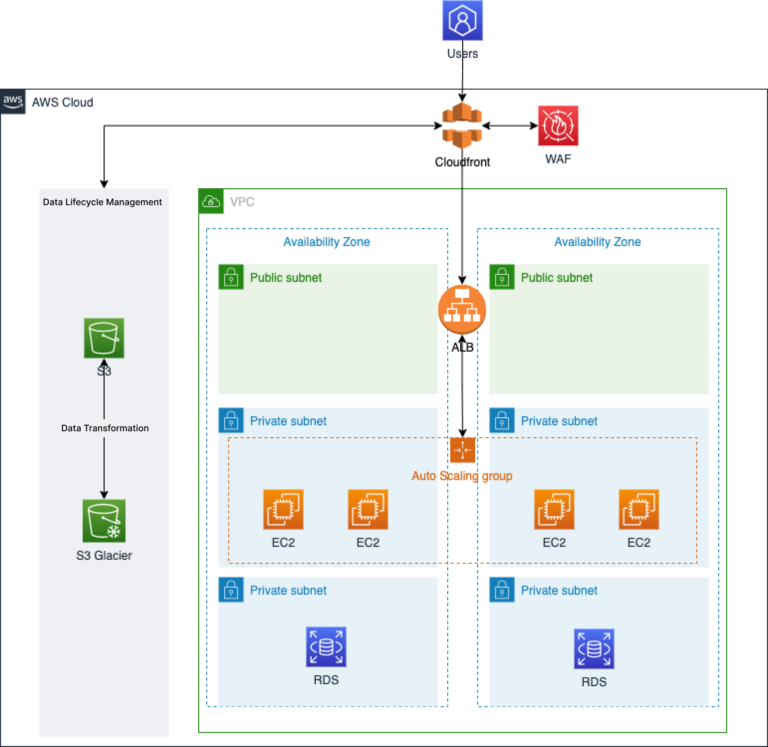Click left zone's RDS Private subnet lock icon
This screenshot has width=768, height=747.
pyautogui.click(x=231, y=590)
